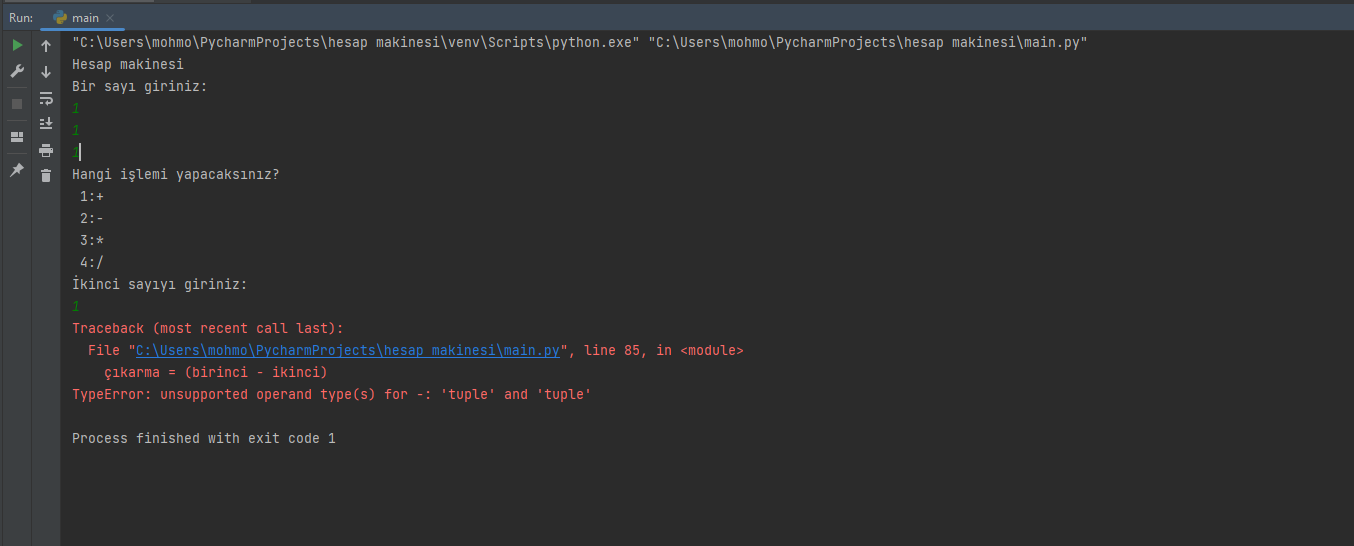The image size is (1354, 546).
Task: Click the TypeError message line
Action: 332,395
